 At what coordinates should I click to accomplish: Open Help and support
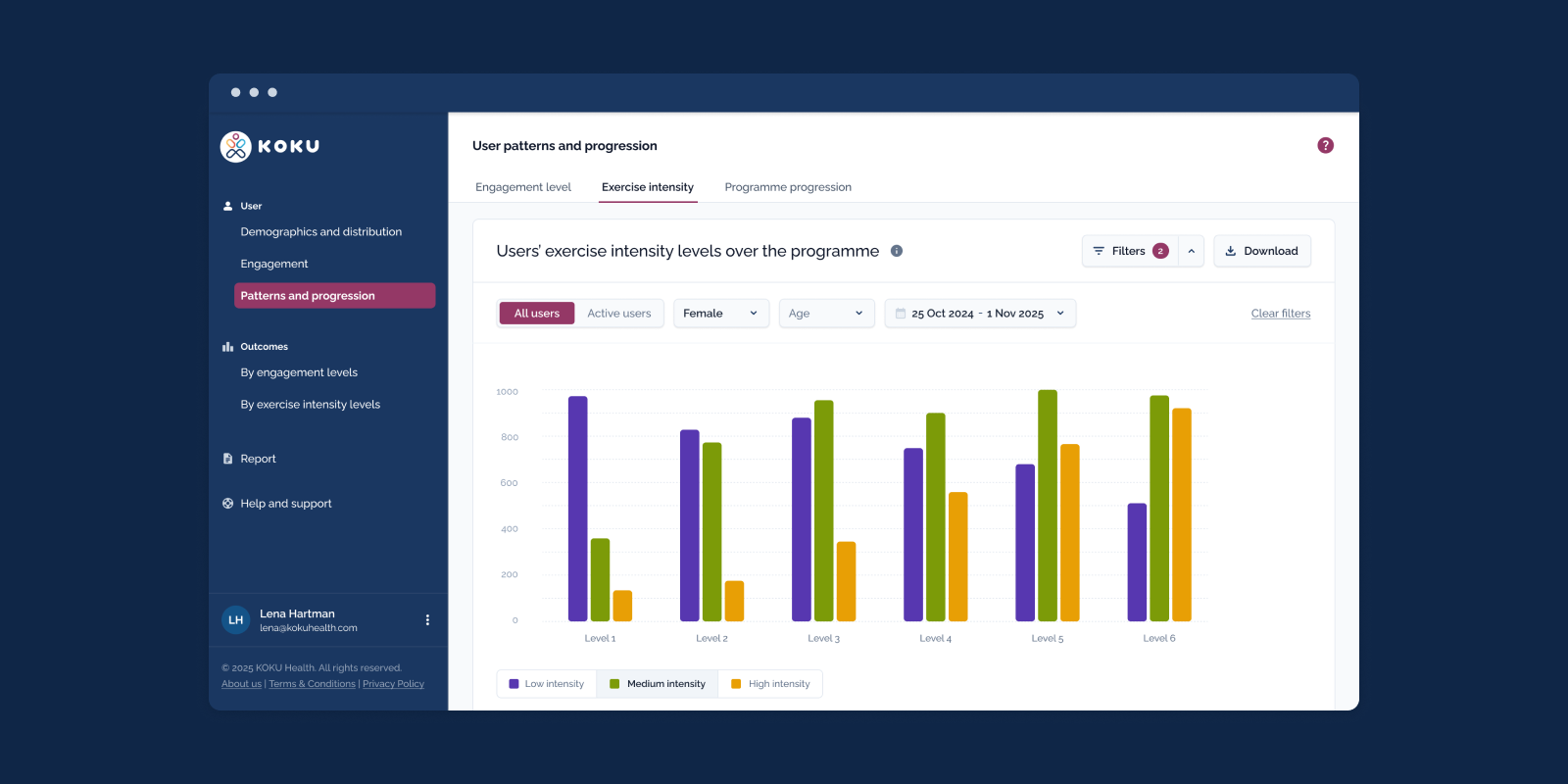point(286,504)
